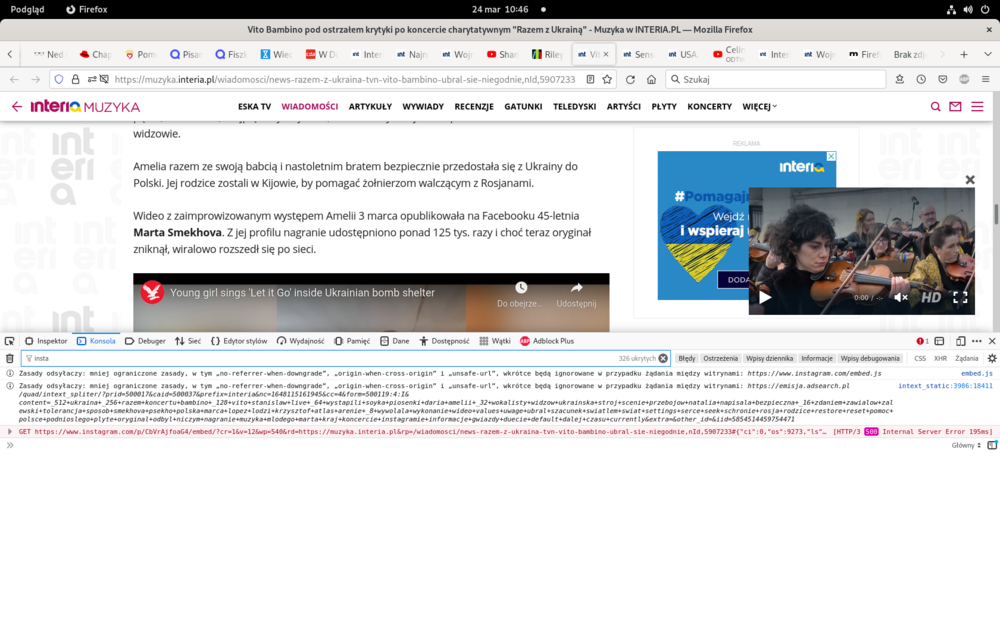Share the YouTube video via Udostępnij
Screen dimensions: 1000x625
click(577, 295)
